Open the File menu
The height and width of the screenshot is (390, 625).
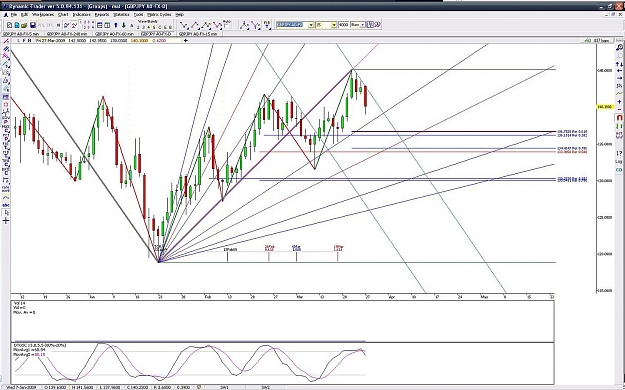pos(14,14)
